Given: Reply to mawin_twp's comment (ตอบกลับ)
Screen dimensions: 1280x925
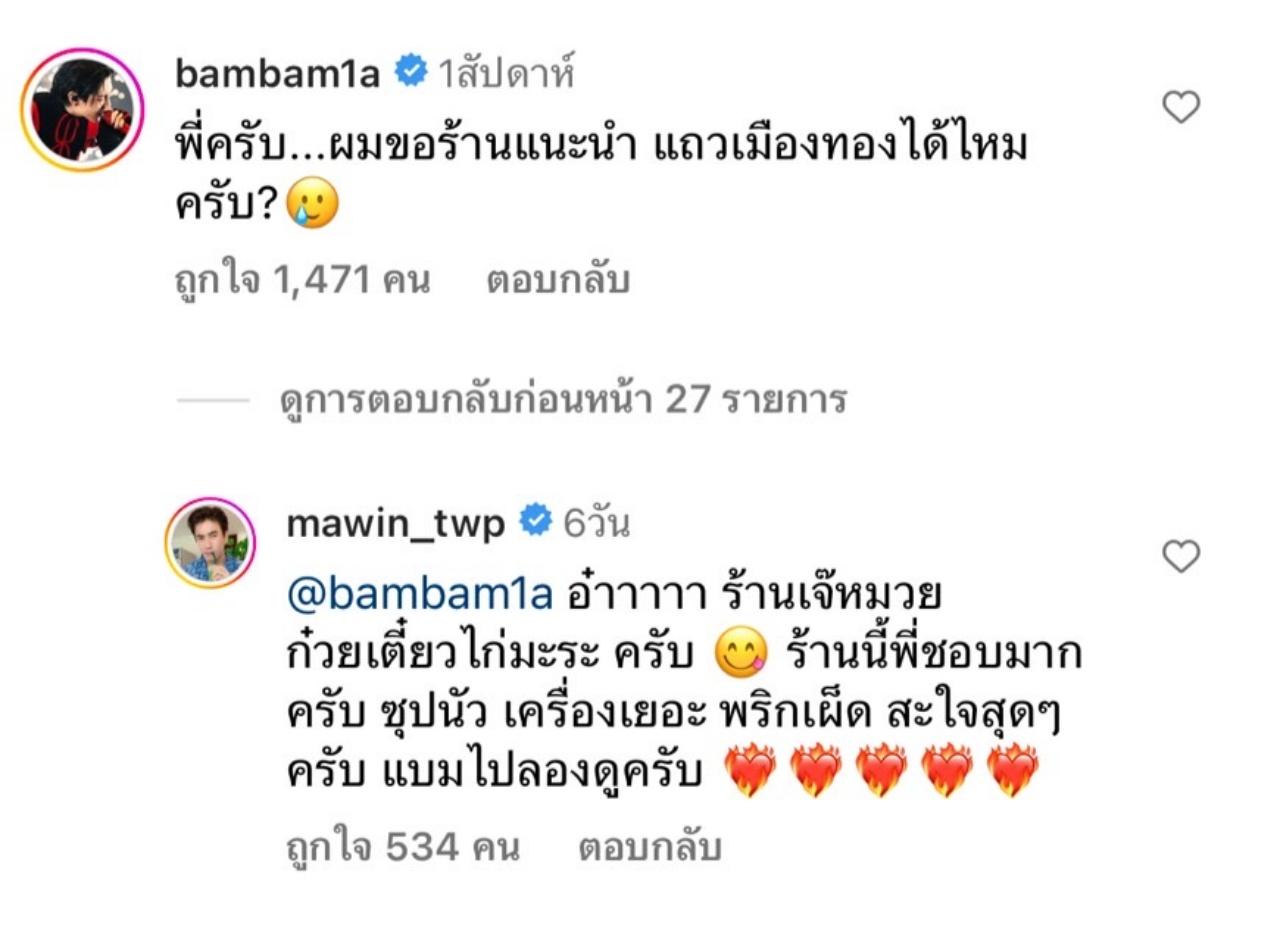Looking at the screenshot, I should click(x=650, y=847).
